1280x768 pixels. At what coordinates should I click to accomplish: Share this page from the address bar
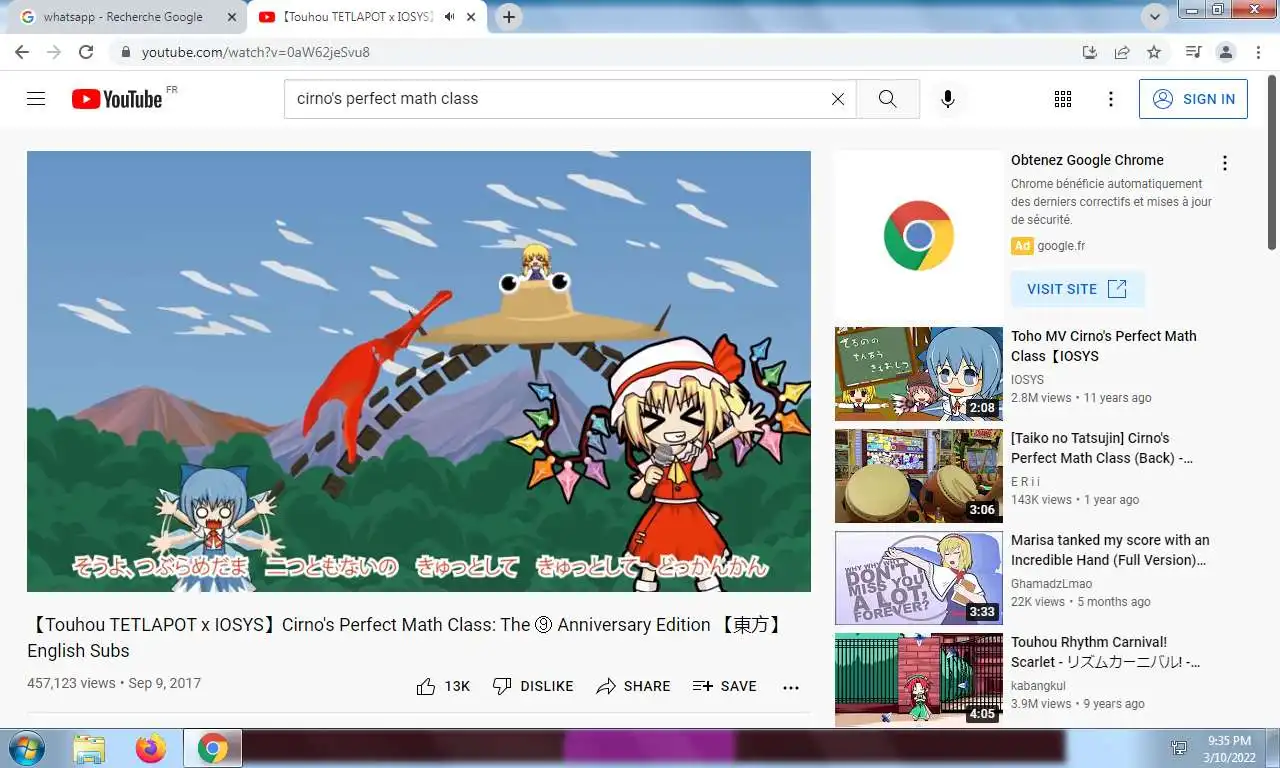tap(1122, 52)
